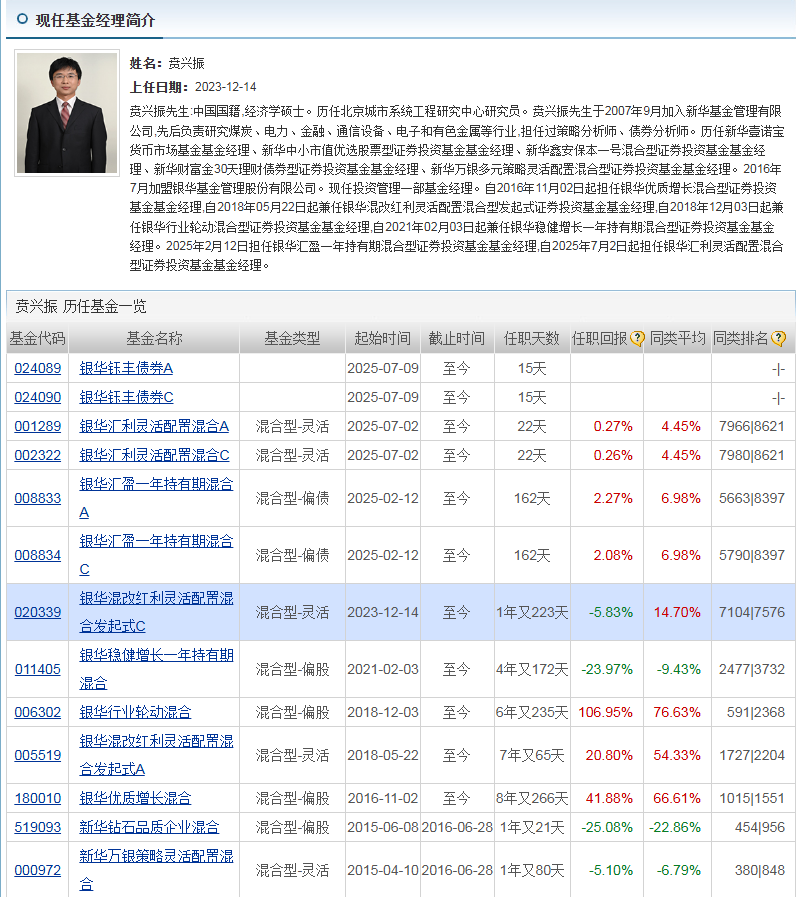802x897 pixels.
Task: Select the 上任日期 value 2023-12-14
Action: point(225,87)
